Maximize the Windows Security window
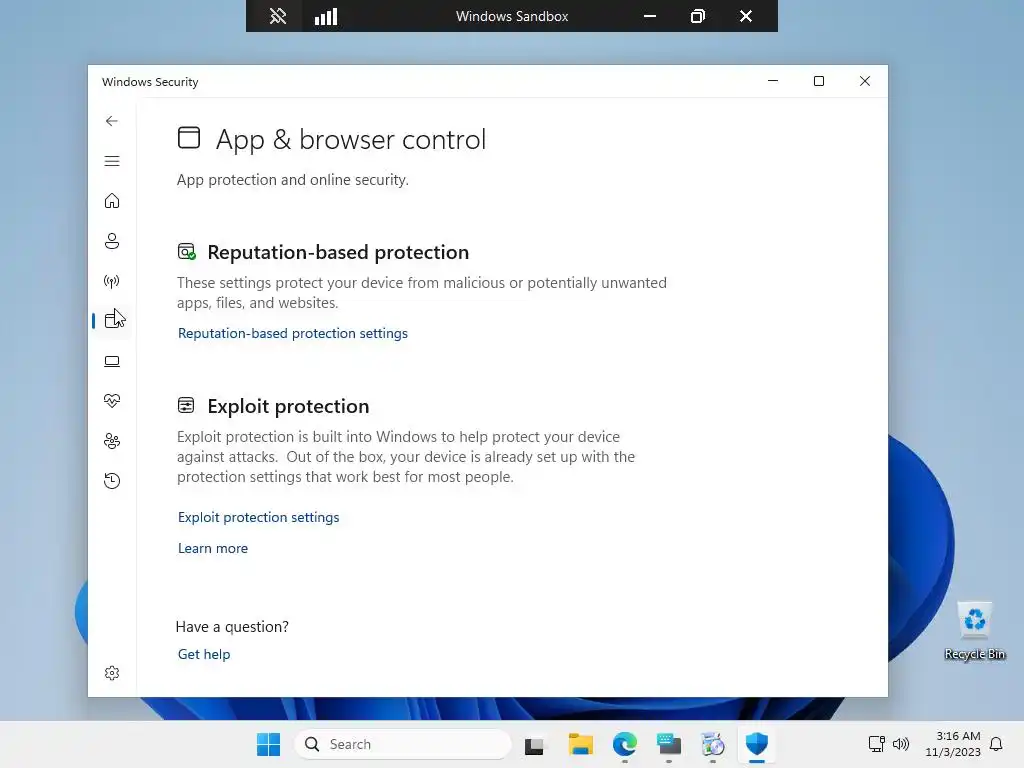This screenshot has width=1024, height=768. coord(819,81)
